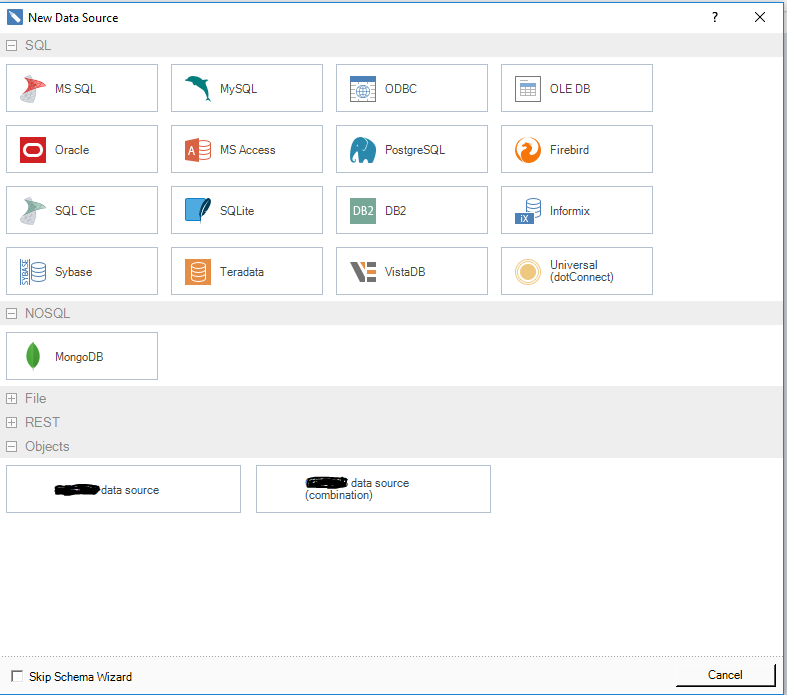The width and height of the screenshot is (787, 695).
Task: Choose the orange Teradata icon
Action: click(198, 271)
